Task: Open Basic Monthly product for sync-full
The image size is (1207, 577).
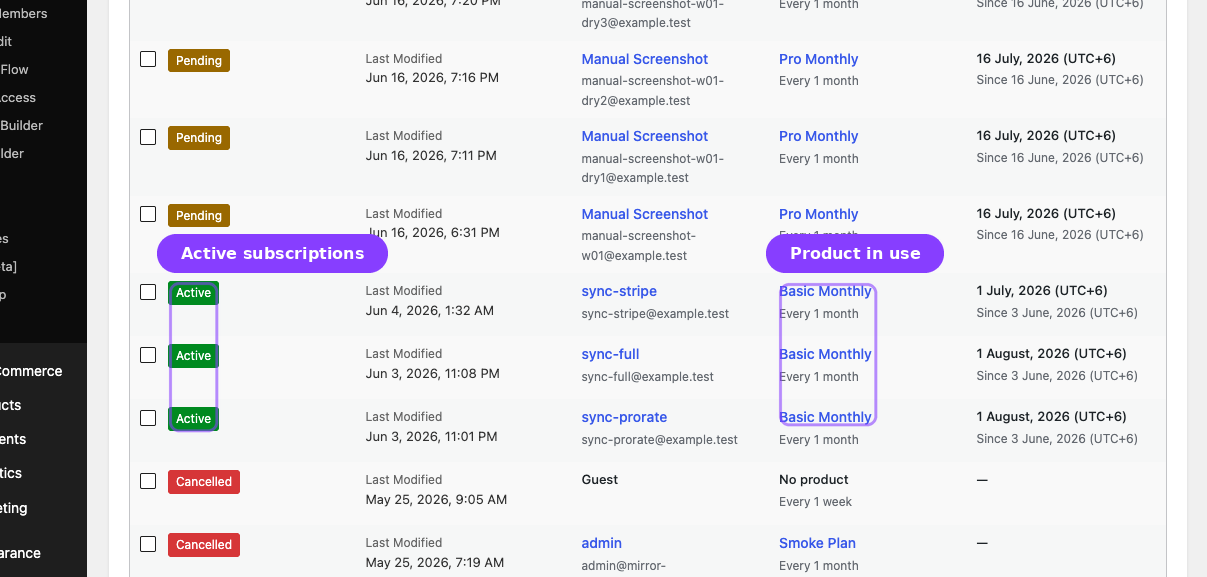Action: coord(825,354)
